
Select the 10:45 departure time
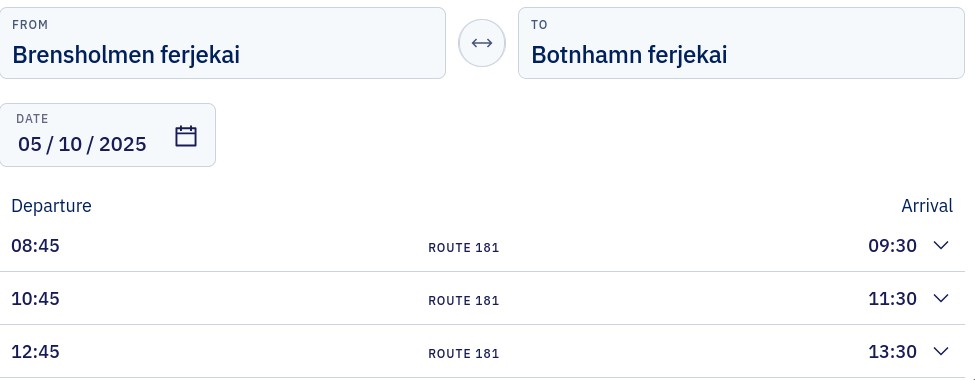[x=35, y=299]
